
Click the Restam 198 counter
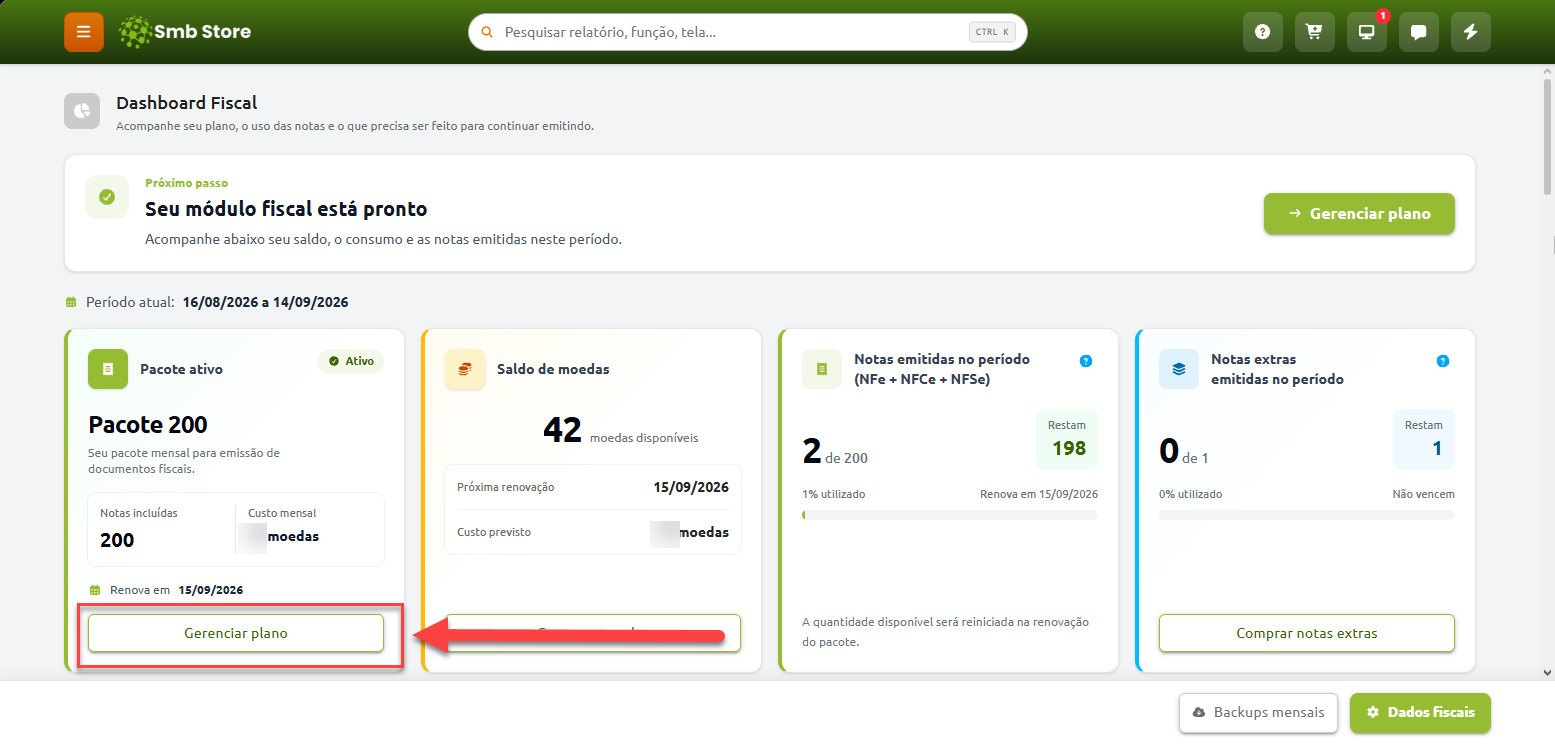(1067, 439)
